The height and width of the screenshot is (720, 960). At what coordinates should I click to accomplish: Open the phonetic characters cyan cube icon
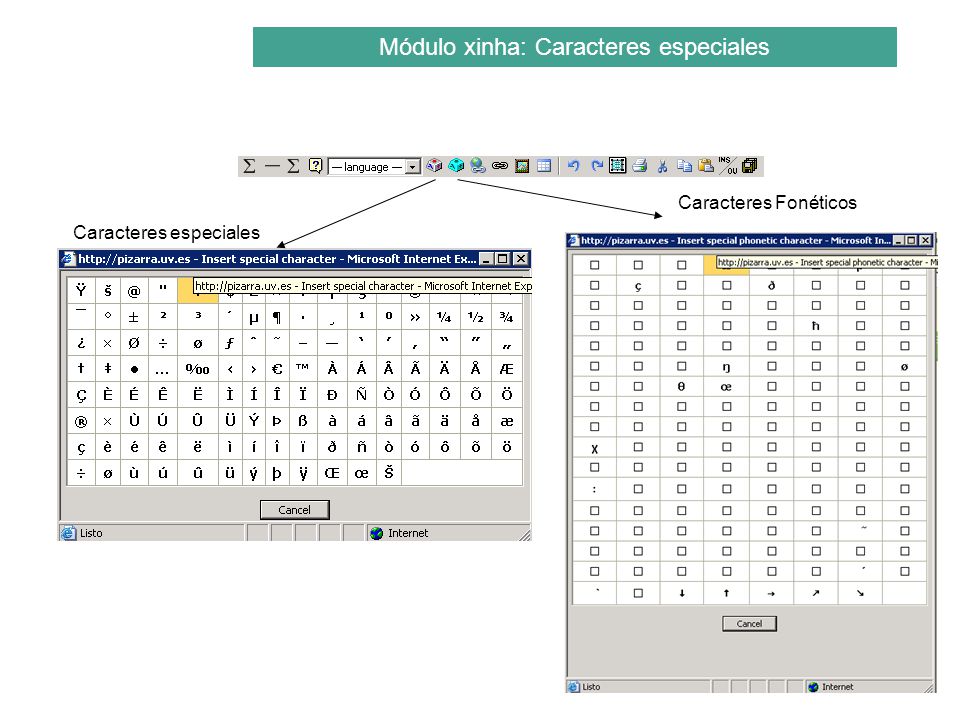tap(456, 165)
